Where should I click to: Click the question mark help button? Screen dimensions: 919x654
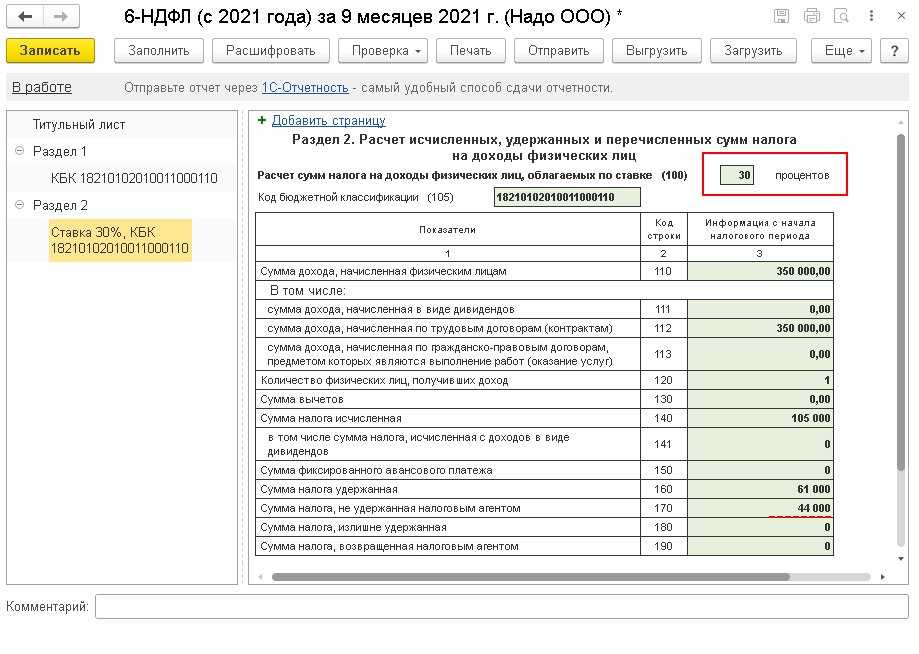tap(893, 51)
